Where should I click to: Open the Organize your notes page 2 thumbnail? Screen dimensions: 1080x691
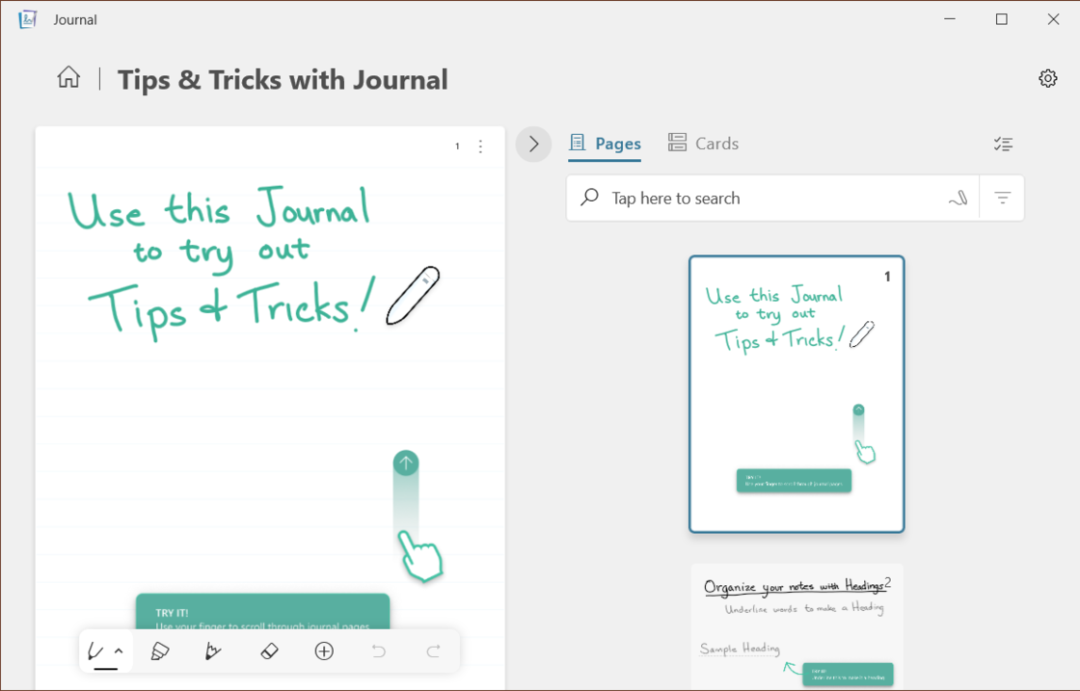coord(797,626)
